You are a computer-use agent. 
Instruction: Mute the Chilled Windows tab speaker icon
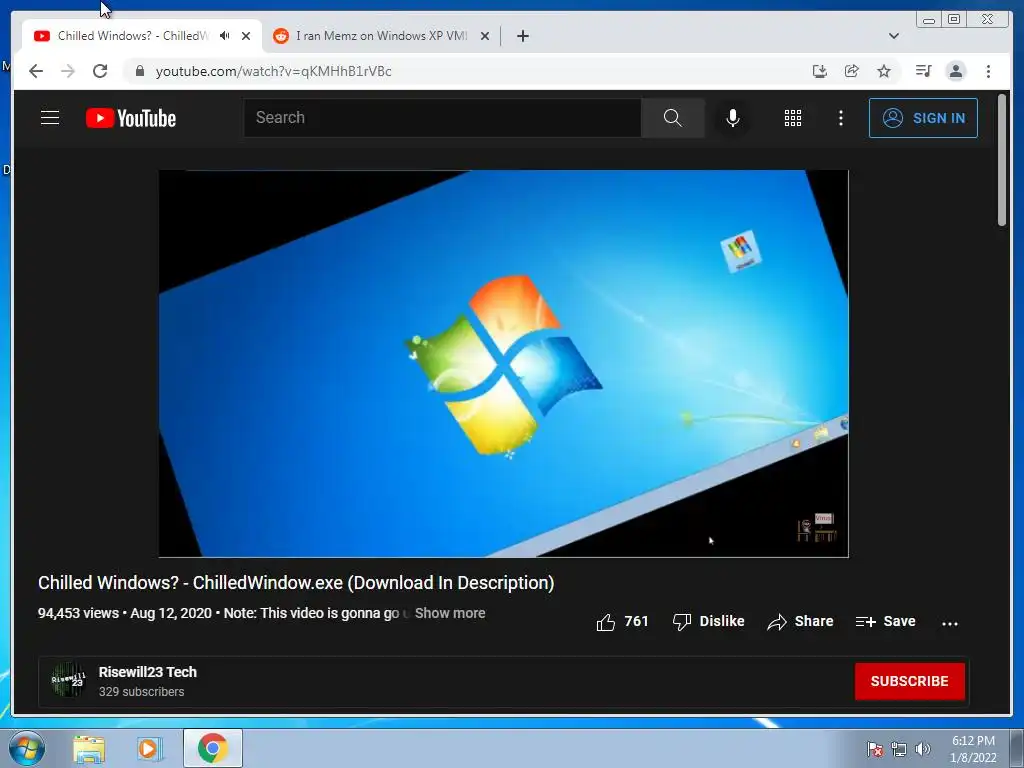pyautogui.click(x=225, y=36)
